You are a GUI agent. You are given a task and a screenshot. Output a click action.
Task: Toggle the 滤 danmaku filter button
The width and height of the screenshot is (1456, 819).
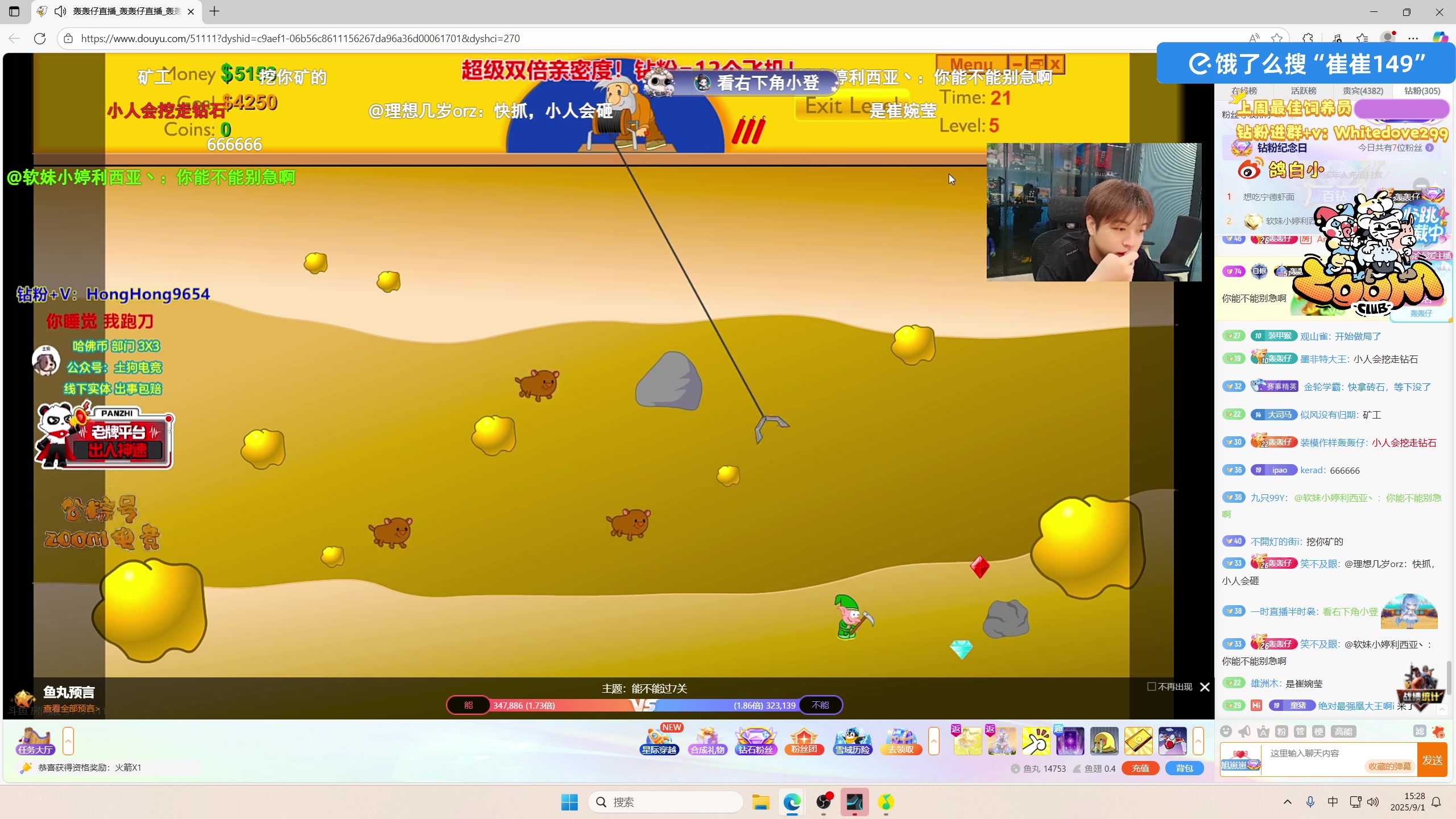tap(1420, 731)
